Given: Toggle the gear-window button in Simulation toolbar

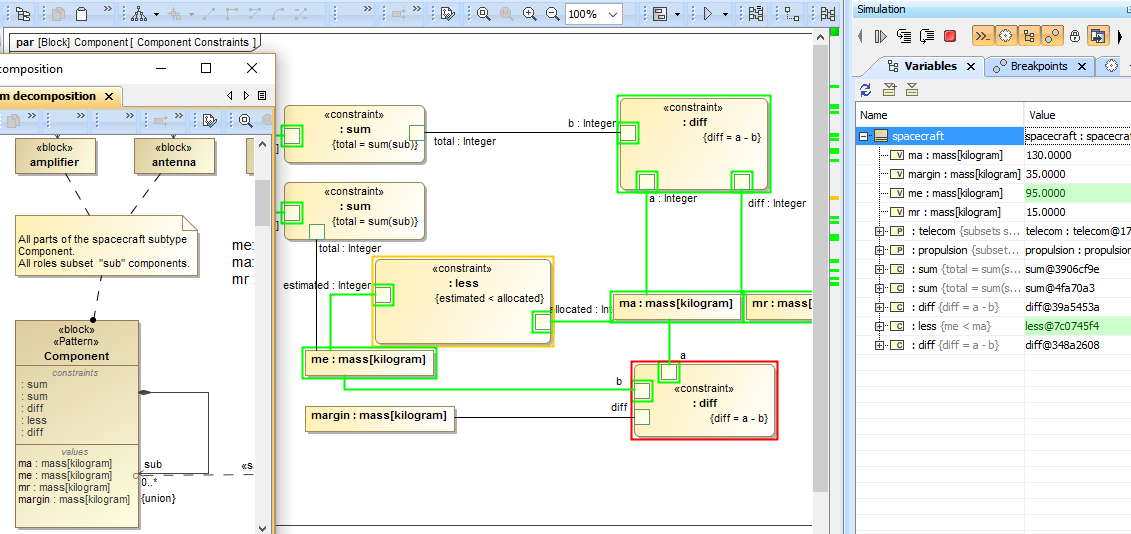Looking at the screenshot, I should 1005,36.
